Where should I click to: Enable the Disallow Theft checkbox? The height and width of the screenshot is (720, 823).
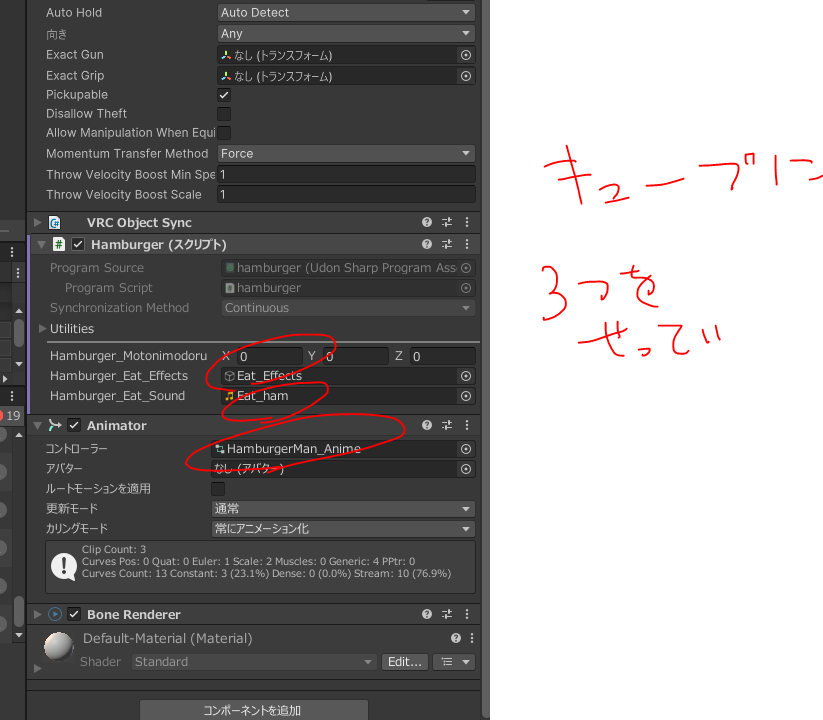point(224,114)
